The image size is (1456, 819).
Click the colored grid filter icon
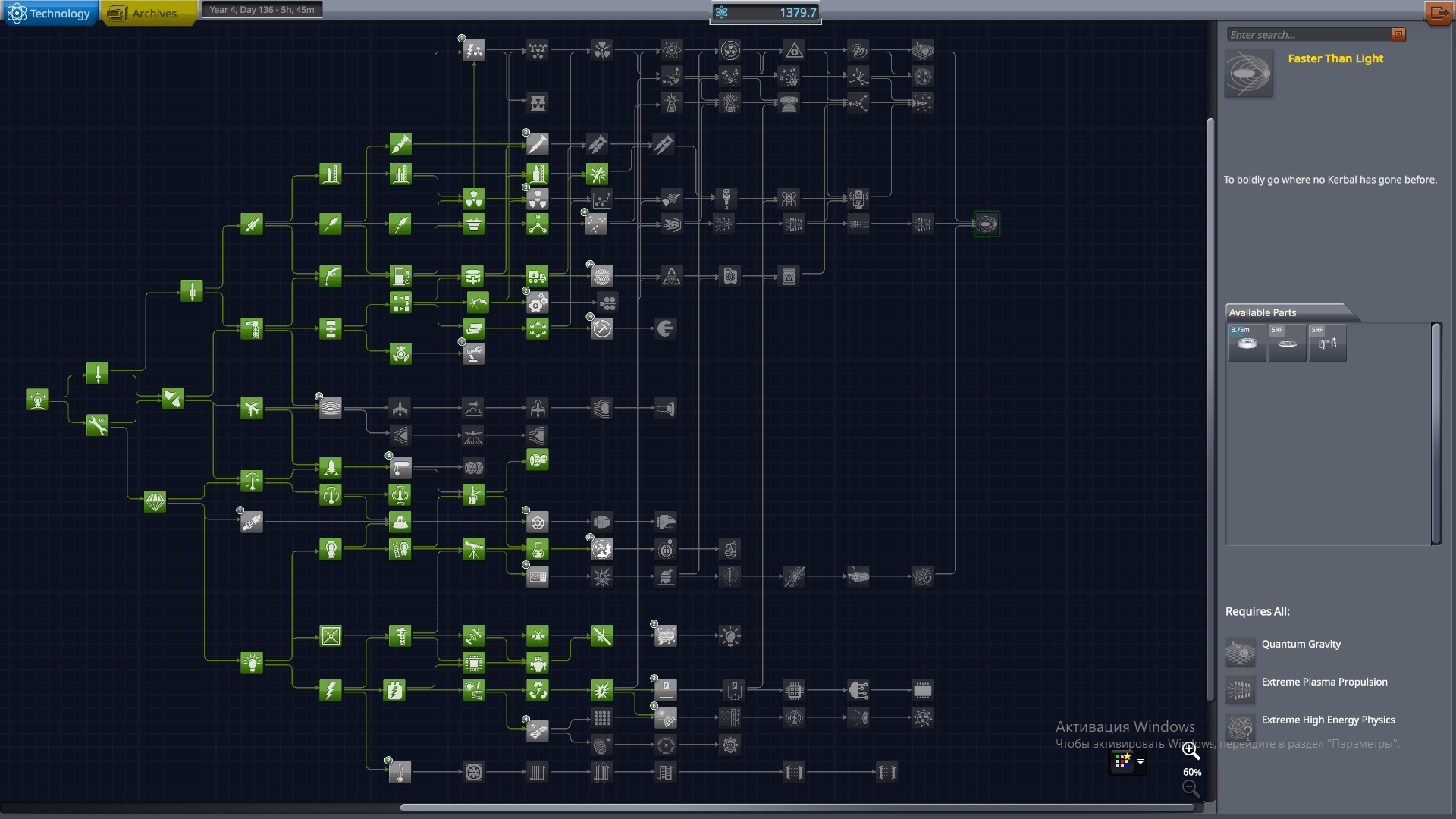(x=1122, y=761)
